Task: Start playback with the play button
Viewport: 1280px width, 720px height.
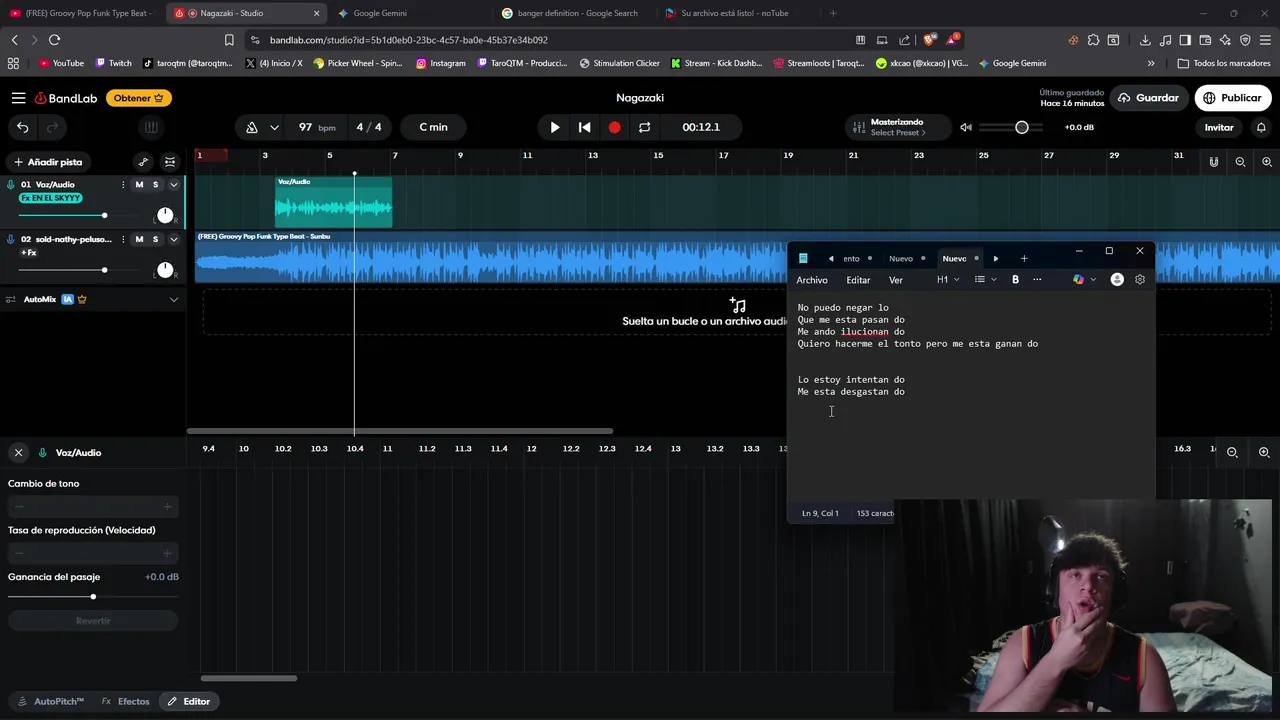Action: pos(555,127)
